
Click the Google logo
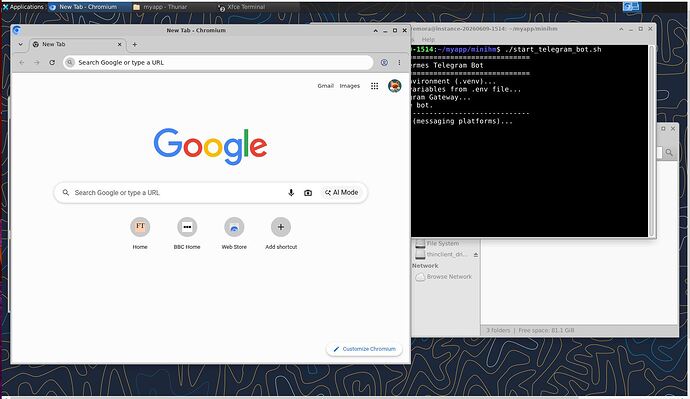(x=210, y=146)
